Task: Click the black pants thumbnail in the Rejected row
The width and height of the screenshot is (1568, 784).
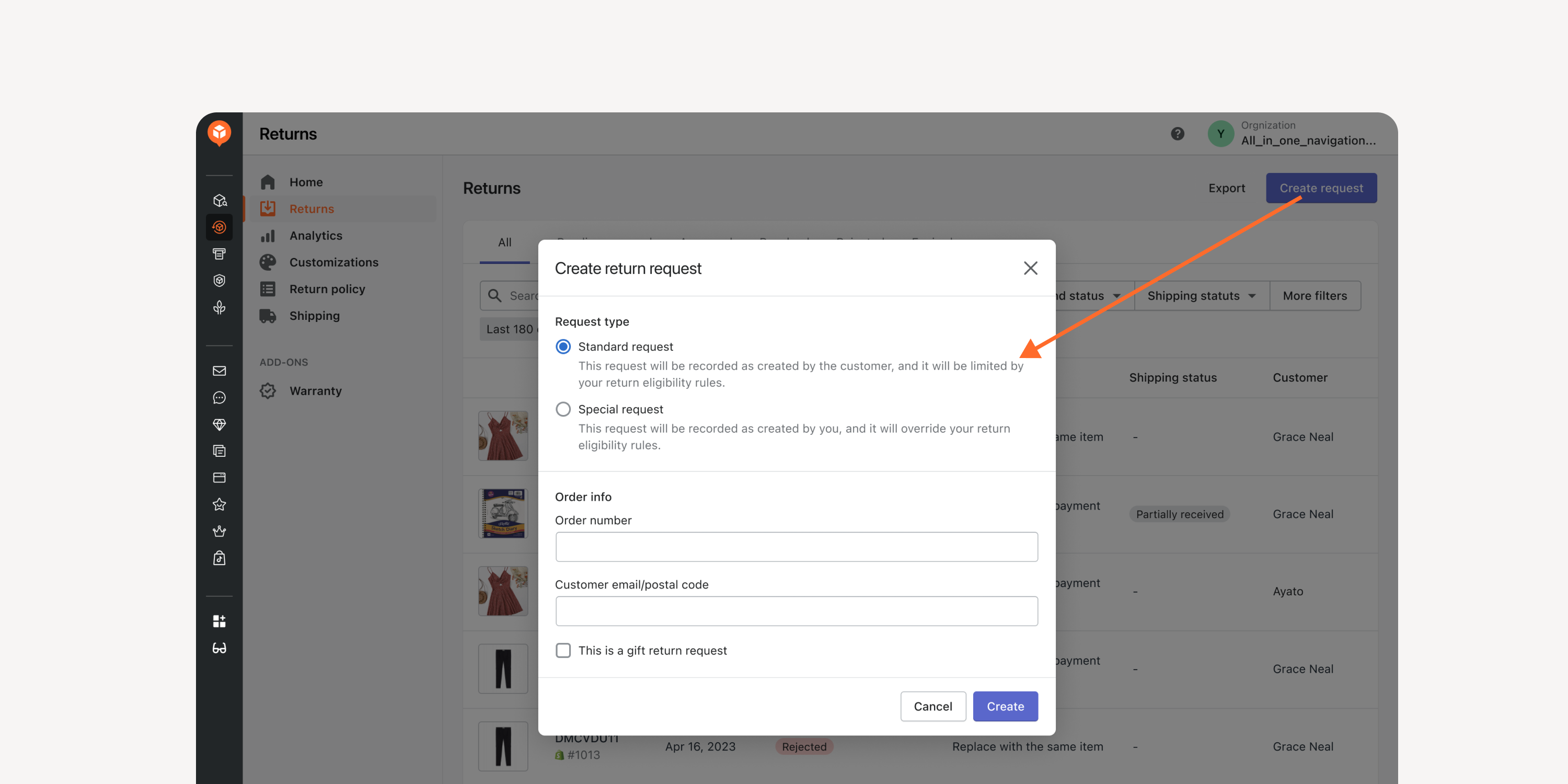Action: point(503,746)
